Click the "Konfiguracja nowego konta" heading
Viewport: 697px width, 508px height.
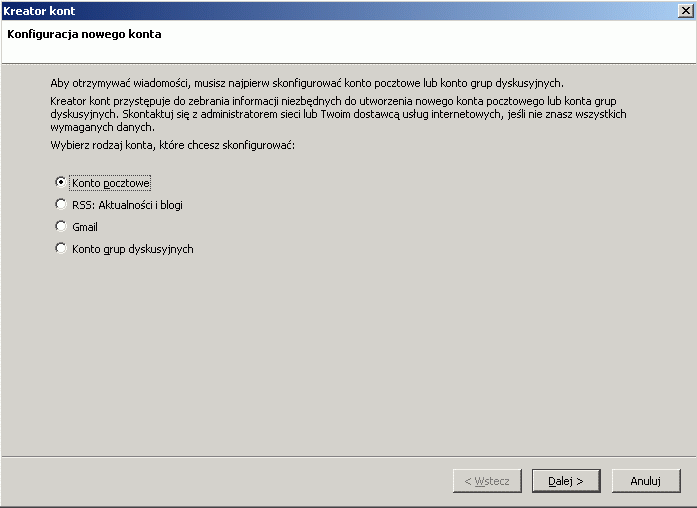(84, 34)
